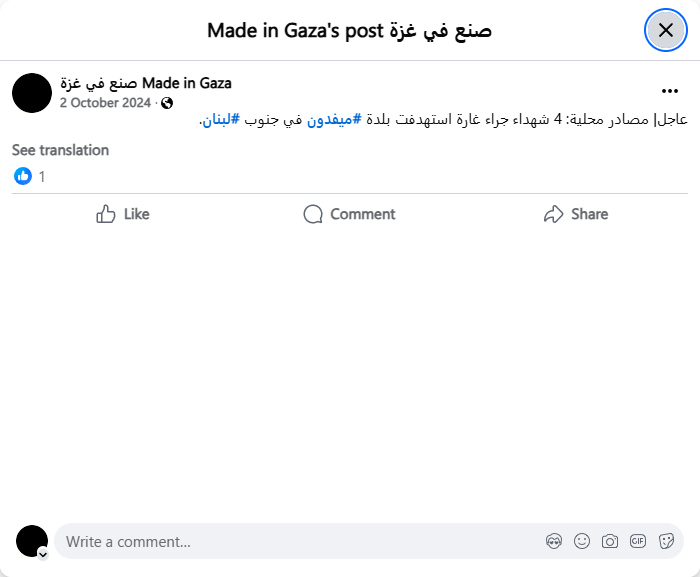Open Made in Gaza profile picture
700x577 pixels.
[32, 92]
